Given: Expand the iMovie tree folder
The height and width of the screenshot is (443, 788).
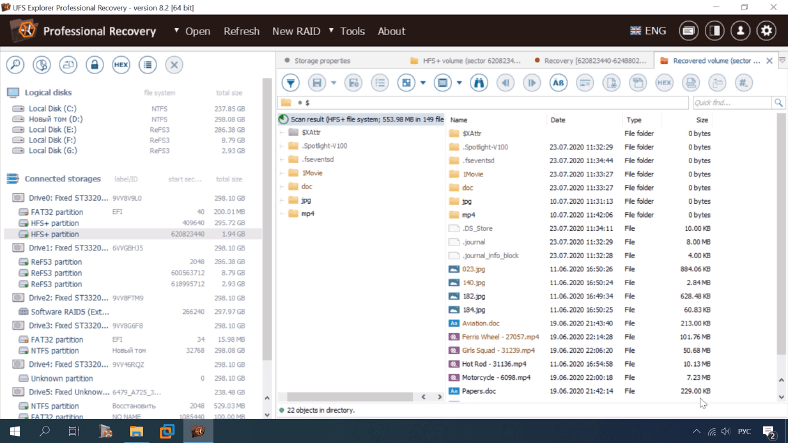Looking at the screenshot, I should (282, 173).
